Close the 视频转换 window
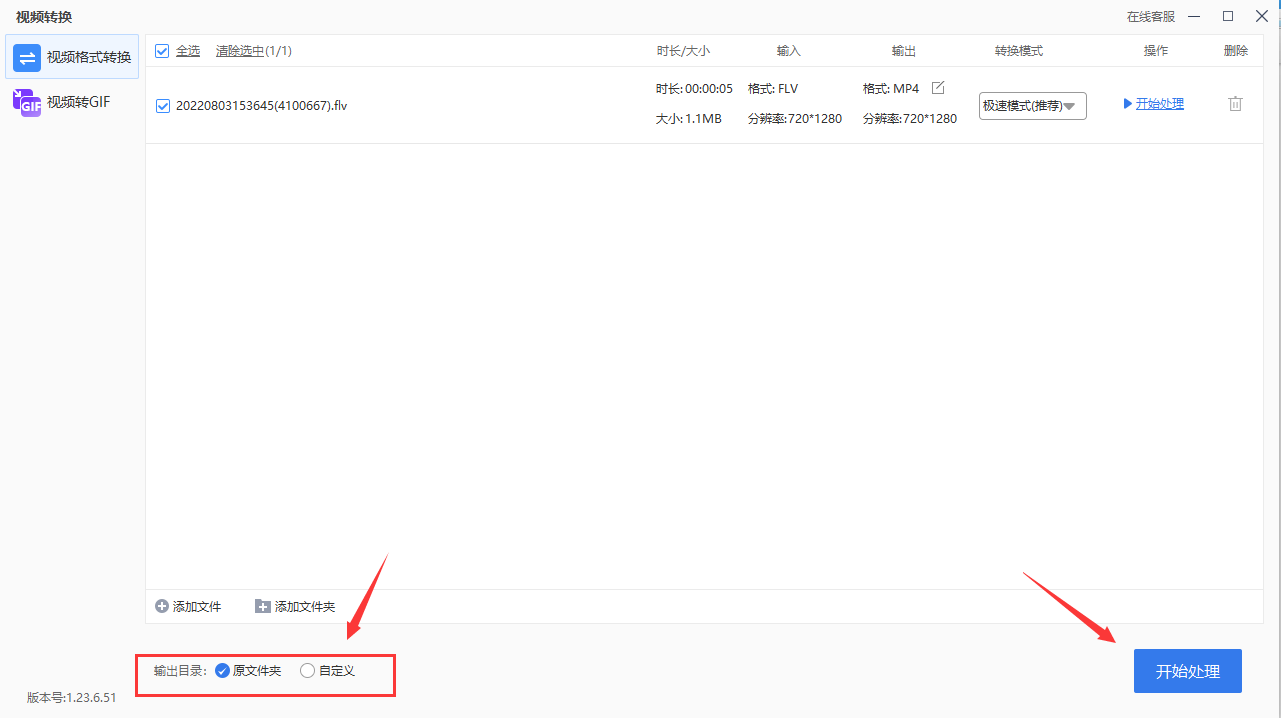Screen dimensions: 1281x718 1261,16
